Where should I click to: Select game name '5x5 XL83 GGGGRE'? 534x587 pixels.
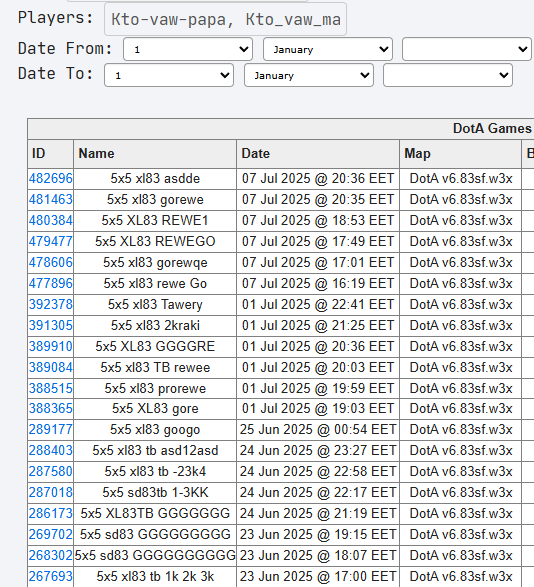[x=155, y=346]
